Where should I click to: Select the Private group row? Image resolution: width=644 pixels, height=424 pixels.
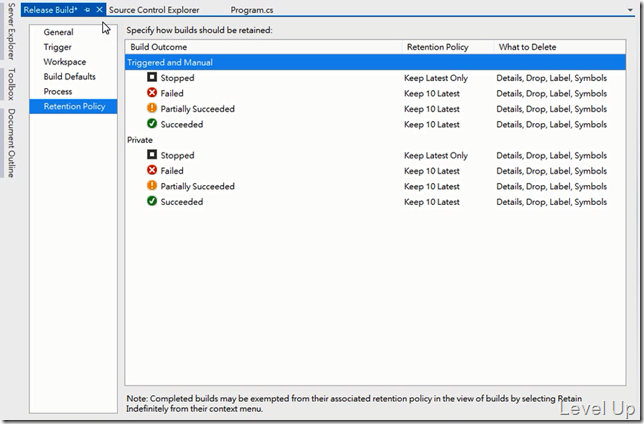(375, 140)
